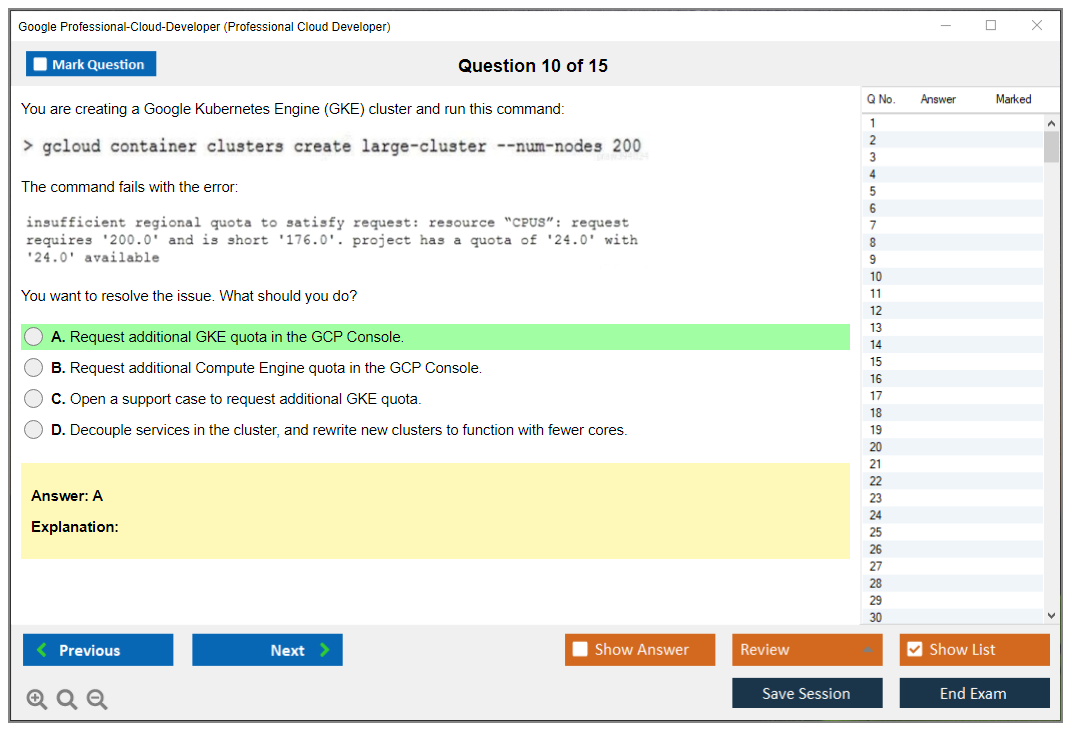Go to the Previous question
Viewport: 1075px width, 735px height.
click(98, 650)
